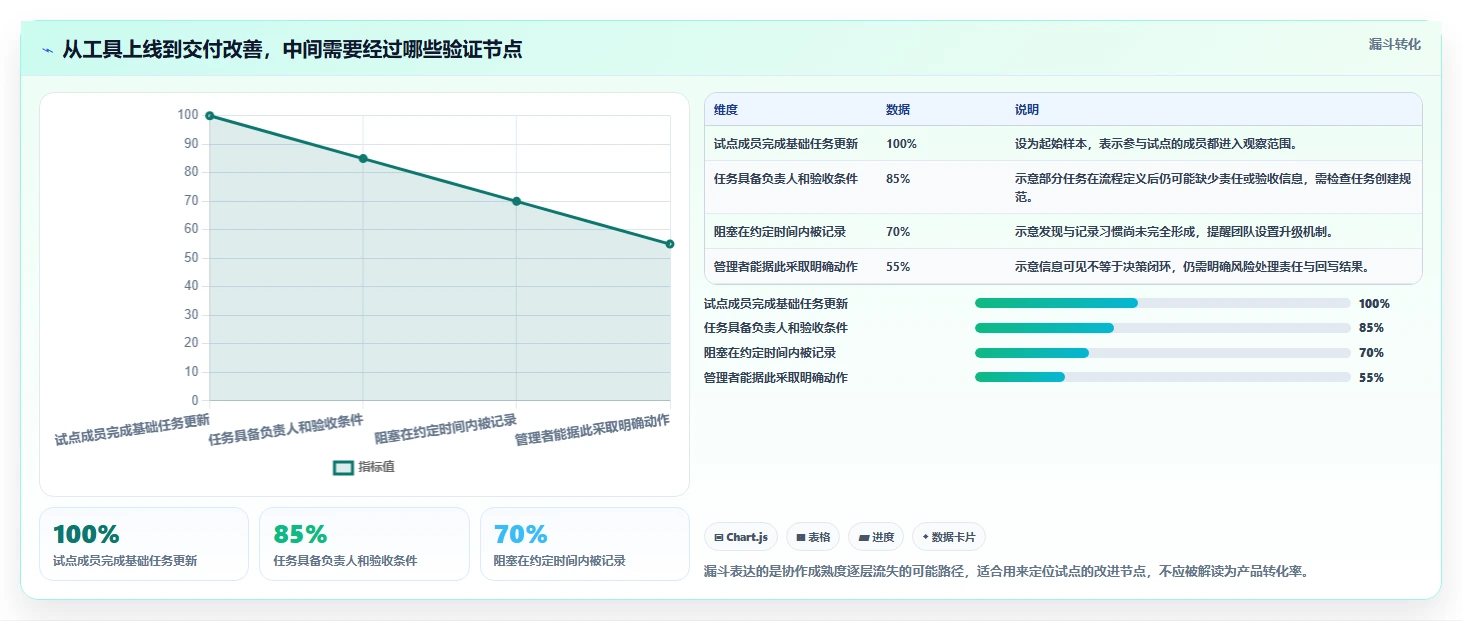
Task: Click table cell 试点成员完成基础任务更新
Action: pos(786,144)
